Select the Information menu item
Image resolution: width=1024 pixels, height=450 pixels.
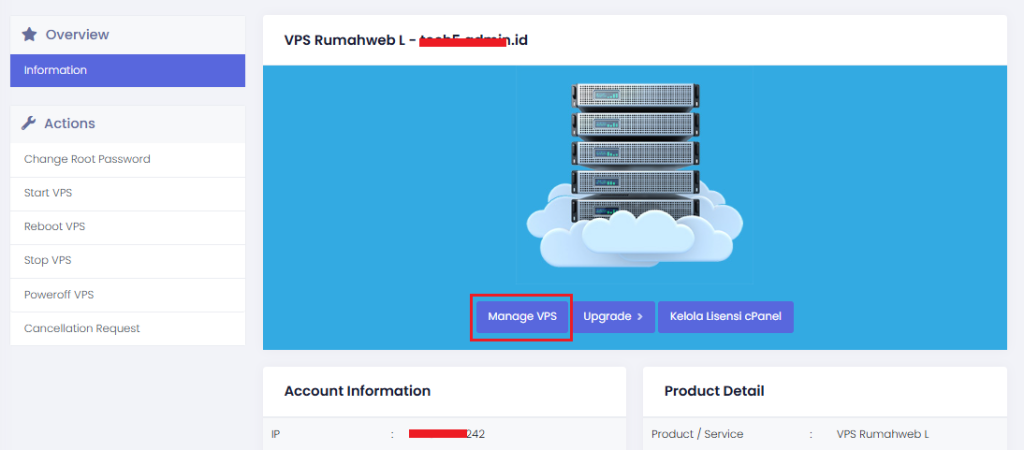tap(127, 71)
